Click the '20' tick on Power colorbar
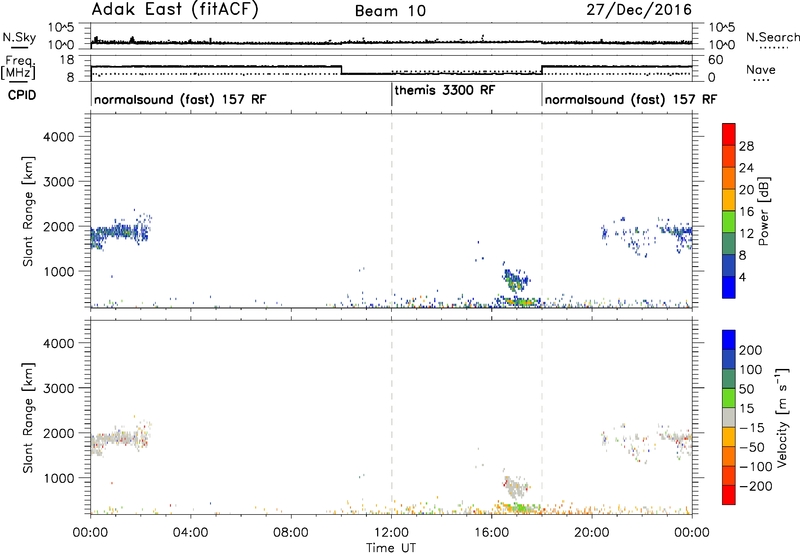Viewport: 800px width, 554px height. 746,190
